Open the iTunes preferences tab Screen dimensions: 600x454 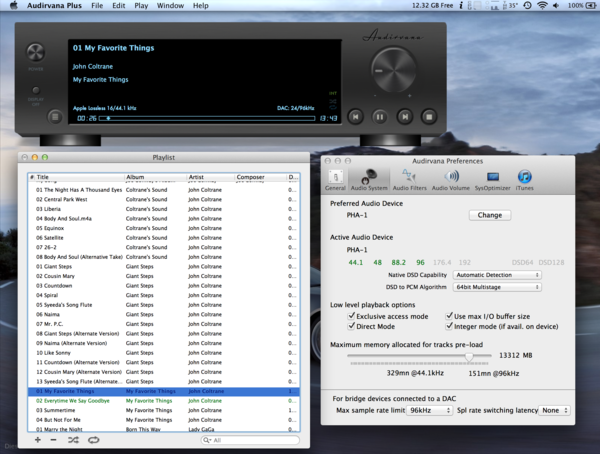525,180
